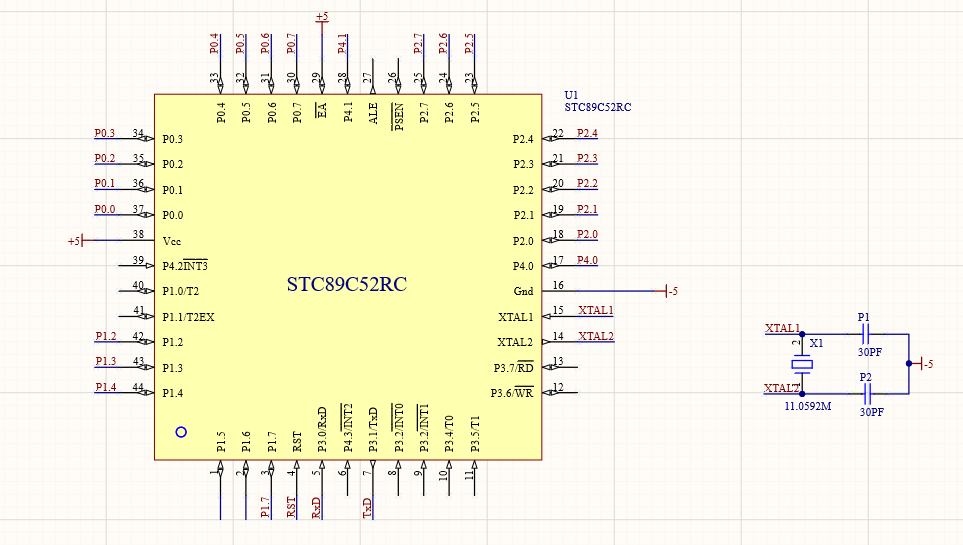This screenshot has height=545, width=963.
Task: Select the red RxD net label below pin 5
Action: (x=316, y=508)
